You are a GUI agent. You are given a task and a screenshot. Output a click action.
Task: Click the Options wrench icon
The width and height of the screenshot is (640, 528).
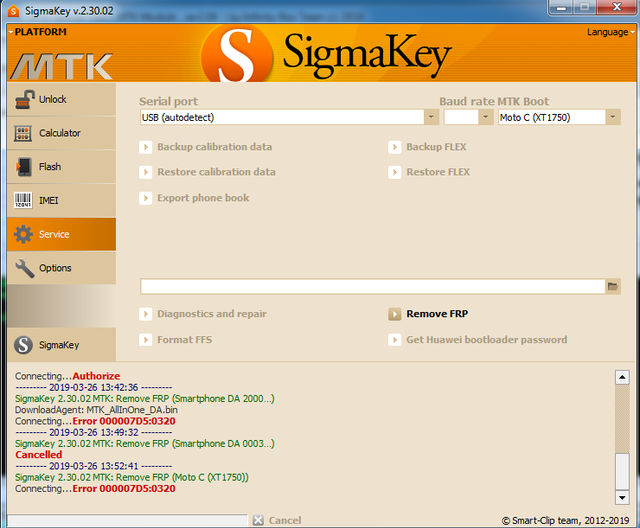[24, 268]
